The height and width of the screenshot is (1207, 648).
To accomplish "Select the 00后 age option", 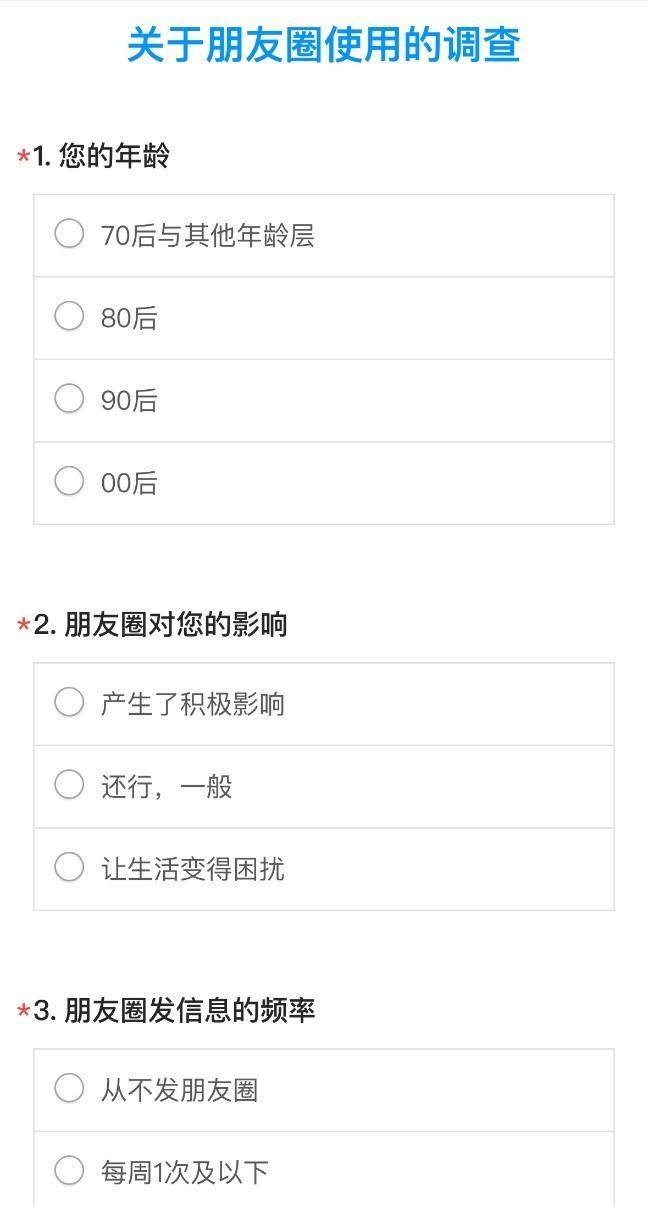I will [x=69, y=482].
